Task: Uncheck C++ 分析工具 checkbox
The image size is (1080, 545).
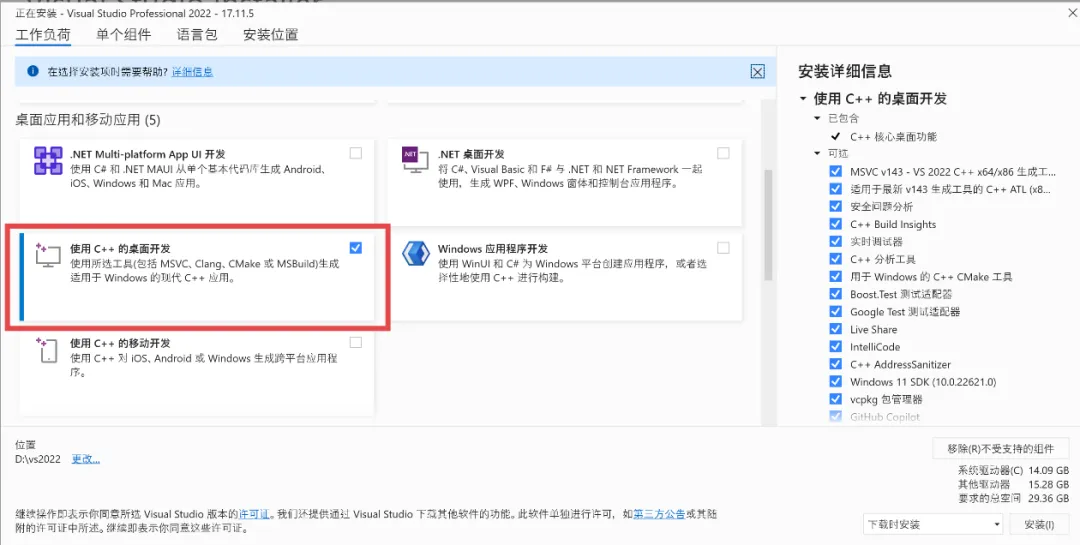Action: click(x=835, y=259)
